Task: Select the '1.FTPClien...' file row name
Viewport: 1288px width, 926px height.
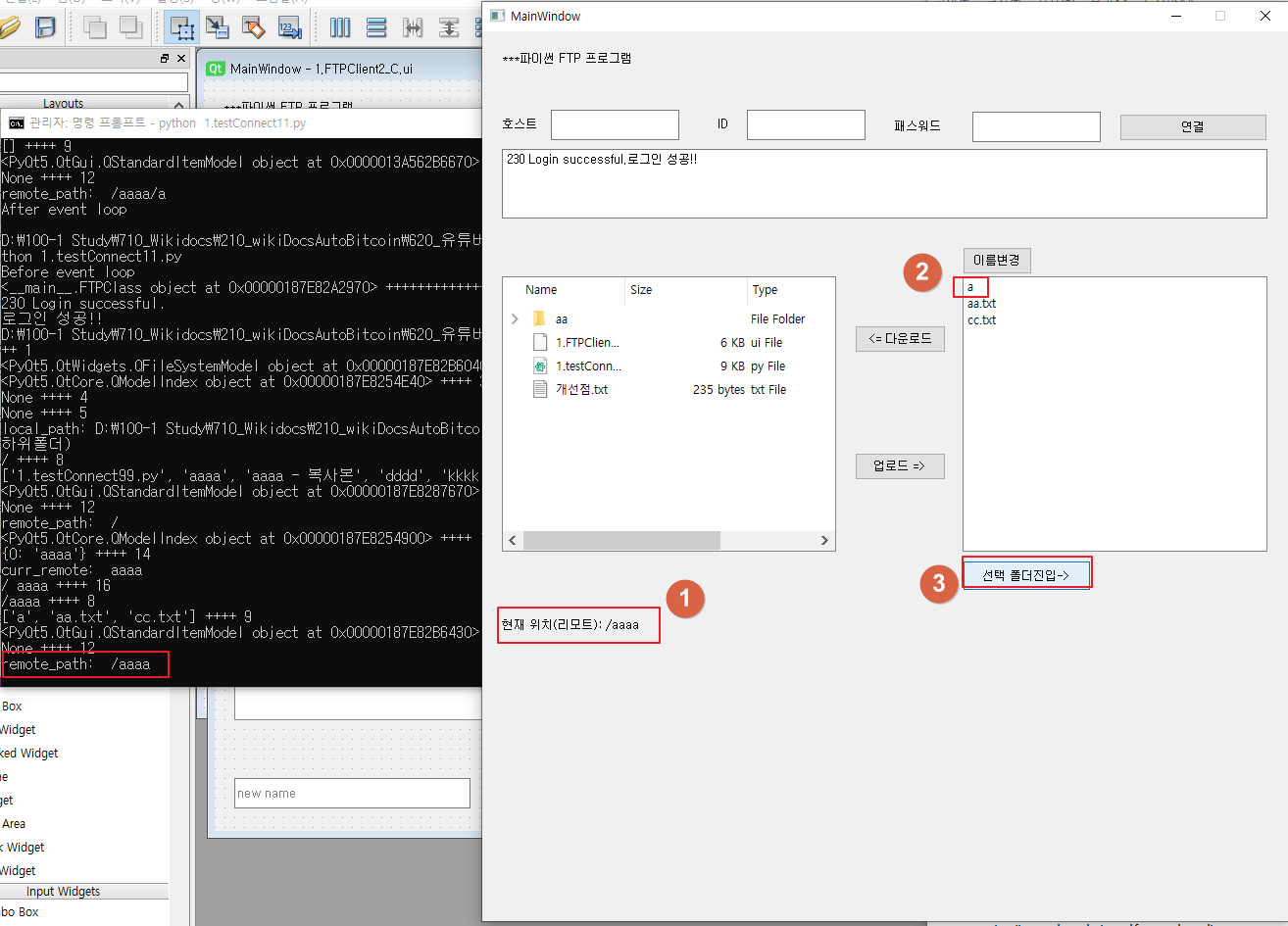Action: (588, 343)
